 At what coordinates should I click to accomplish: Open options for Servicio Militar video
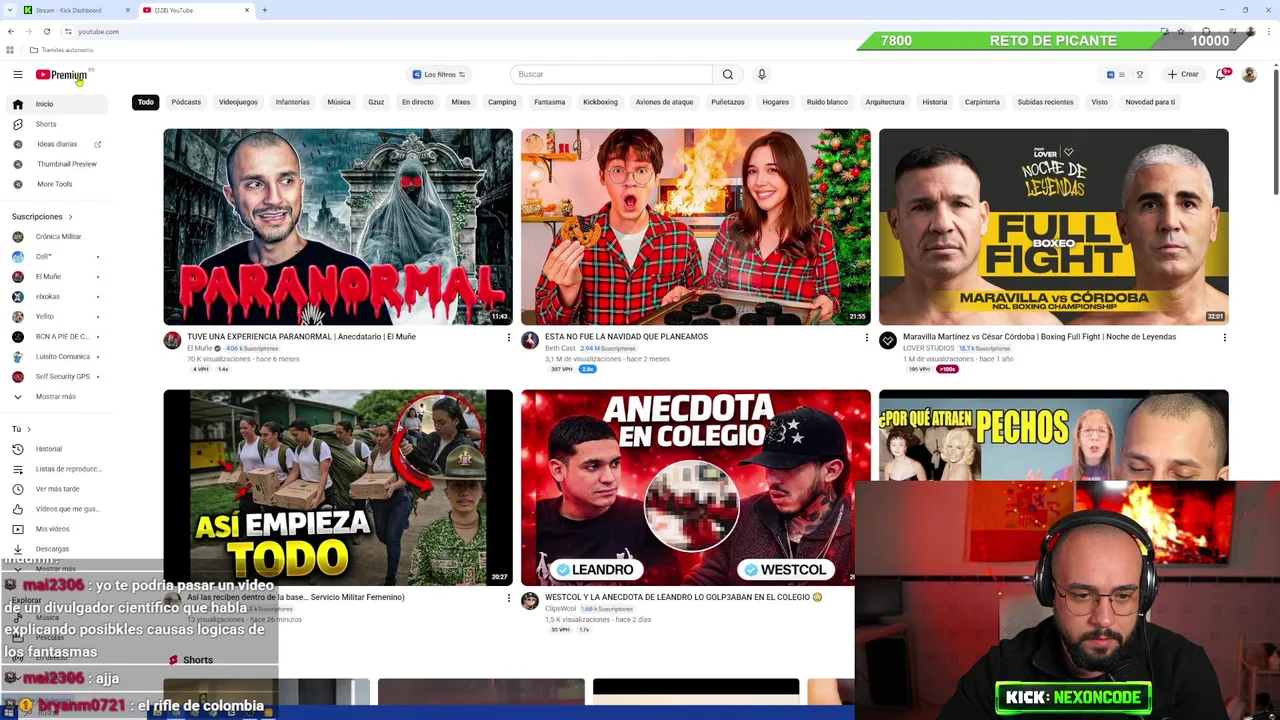(x=508, y=598)
